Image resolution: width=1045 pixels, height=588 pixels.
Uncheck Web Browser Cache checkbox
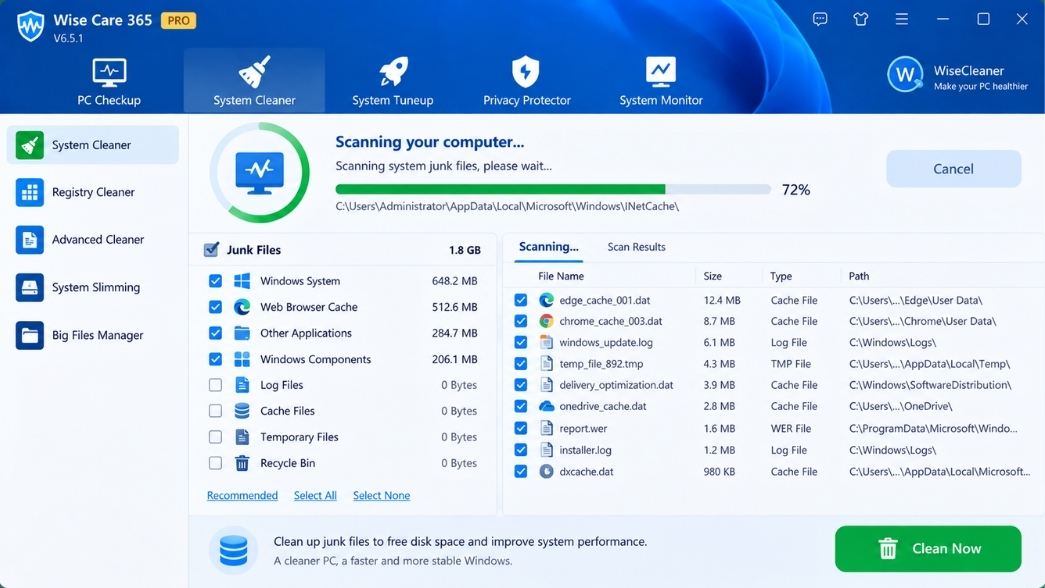(215, 307)
